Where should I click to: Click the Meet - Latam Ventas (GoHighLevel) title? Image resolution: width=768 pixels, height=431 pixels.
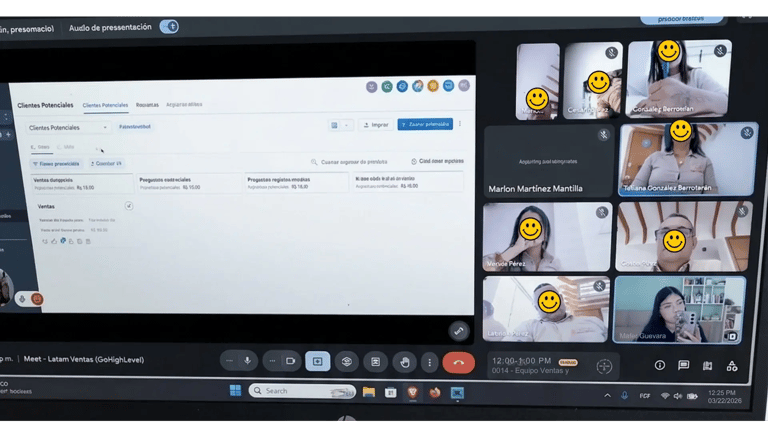(84, 359)
